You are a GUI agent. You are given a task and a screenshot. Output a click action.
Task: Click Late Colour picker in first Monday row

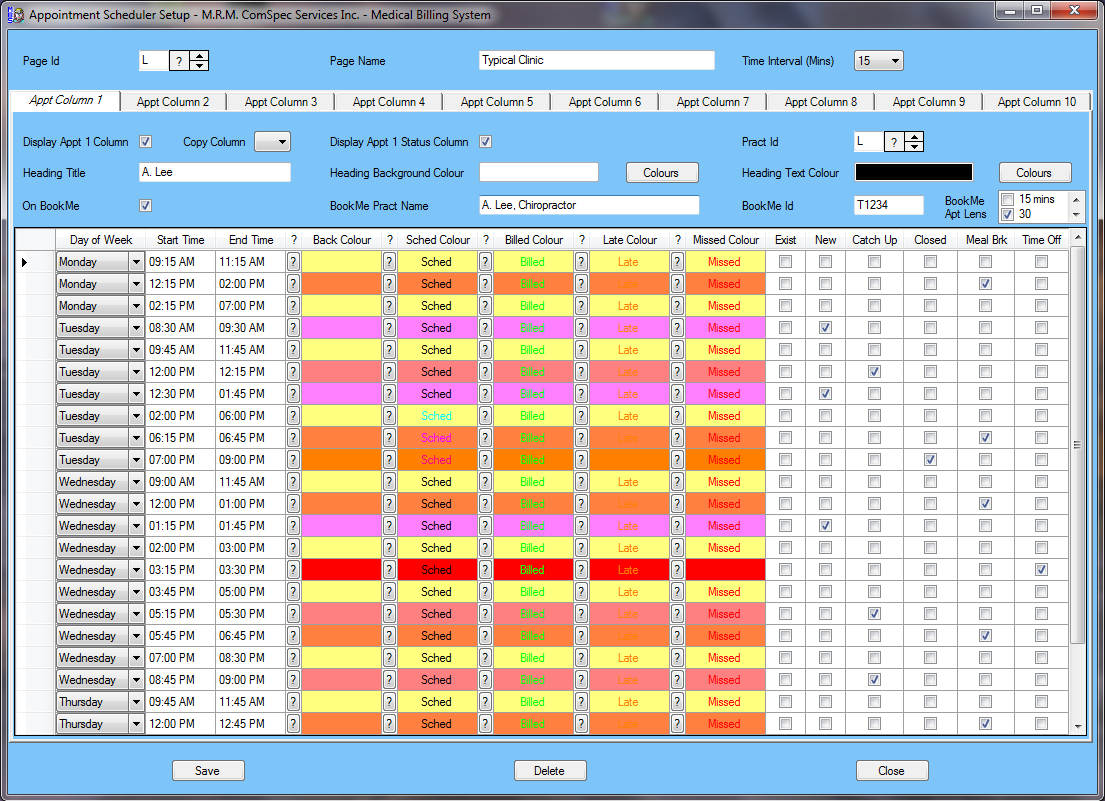coord(582,262)
